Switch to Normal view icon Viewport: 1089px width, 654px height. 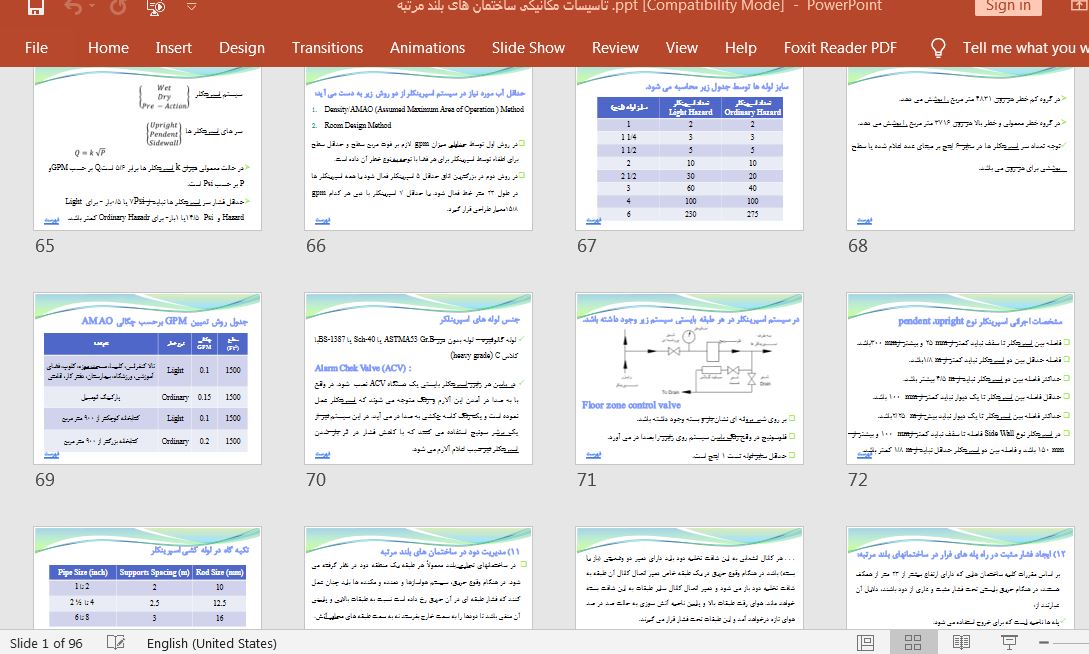[865, 643]
